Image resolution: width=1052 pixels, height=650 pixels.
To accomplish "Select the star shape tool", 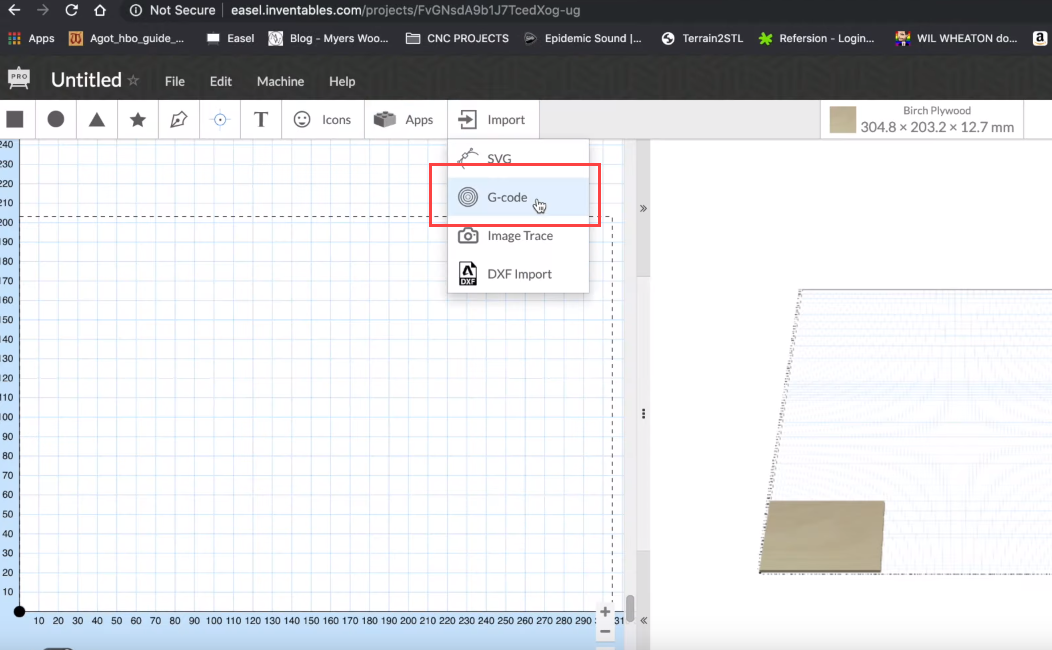I will pyautogui.click(x=138, y=119).
